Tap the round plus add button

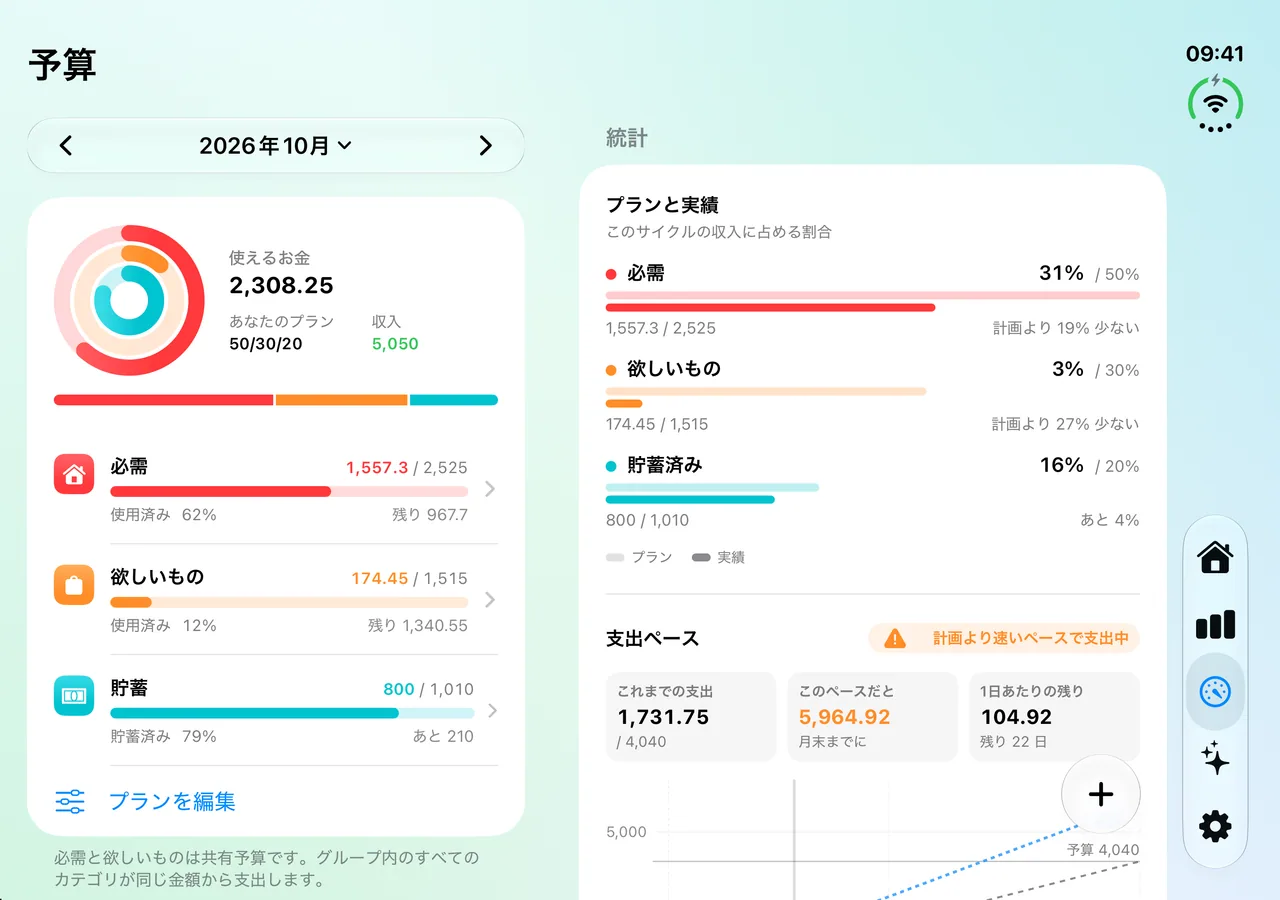tap(1101, 795)
